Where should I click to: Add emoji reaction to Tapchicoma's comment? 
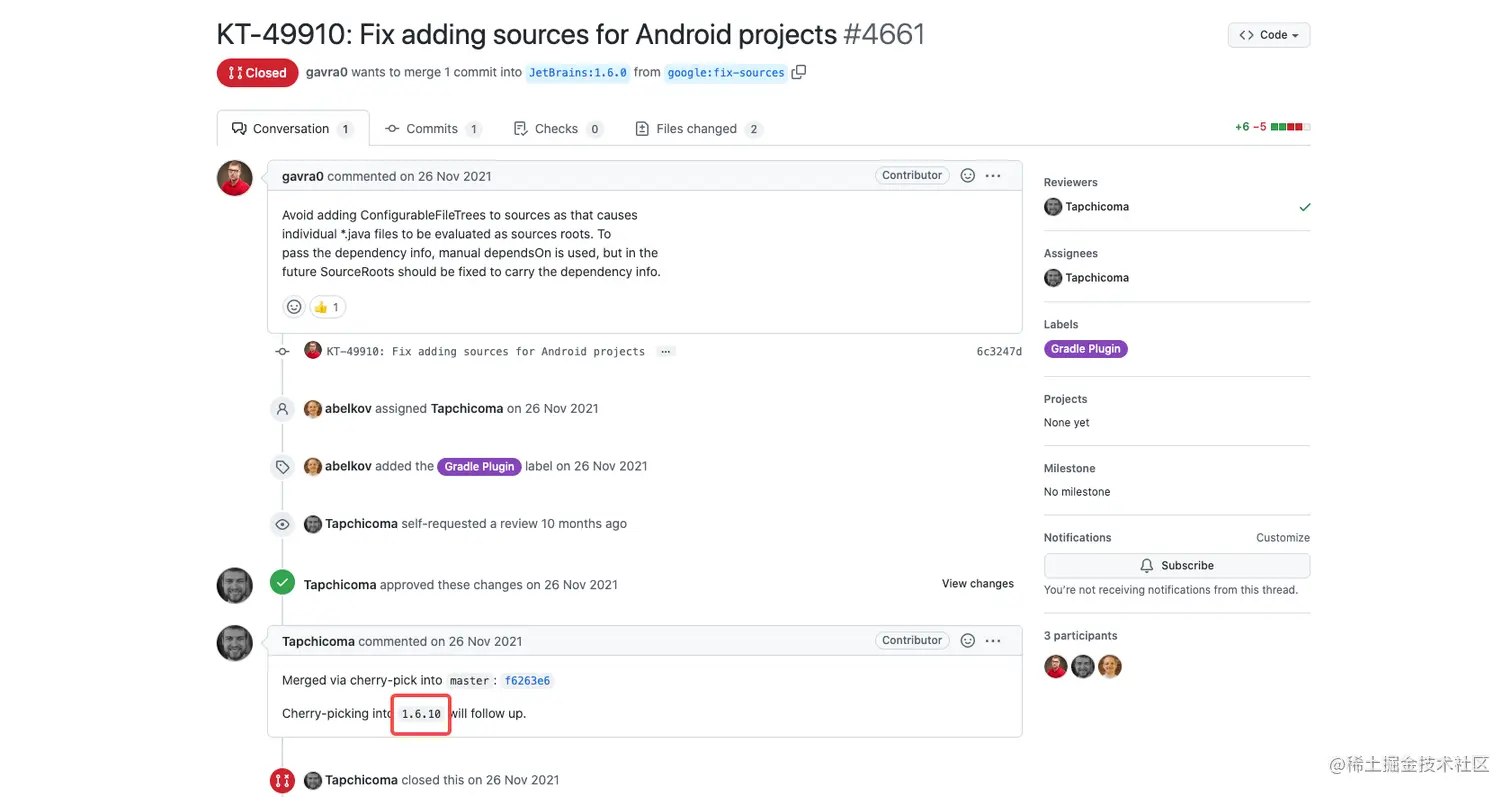967,640
